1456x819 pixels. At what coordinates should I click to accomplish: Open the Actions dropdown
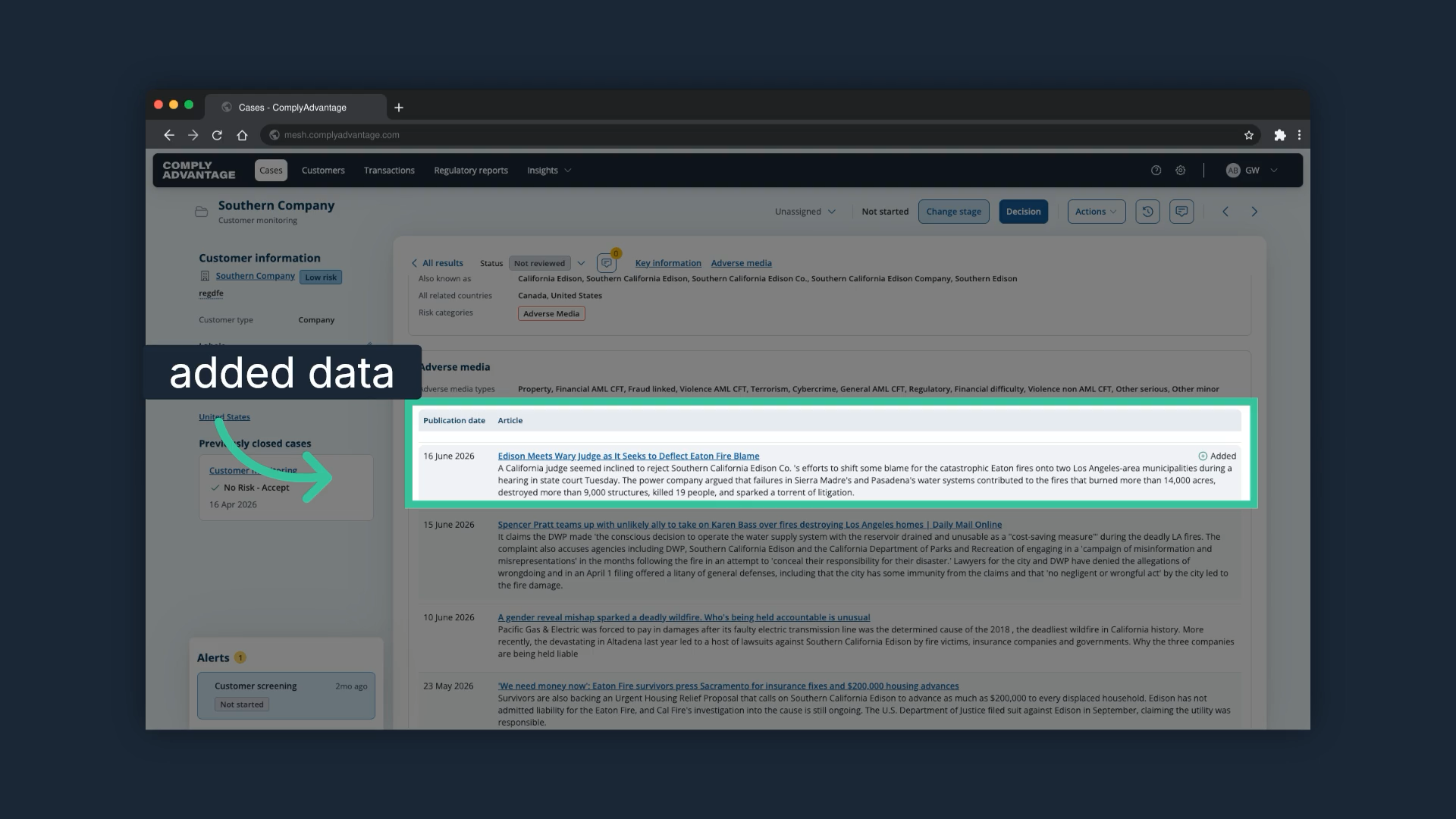(1096, 212)
